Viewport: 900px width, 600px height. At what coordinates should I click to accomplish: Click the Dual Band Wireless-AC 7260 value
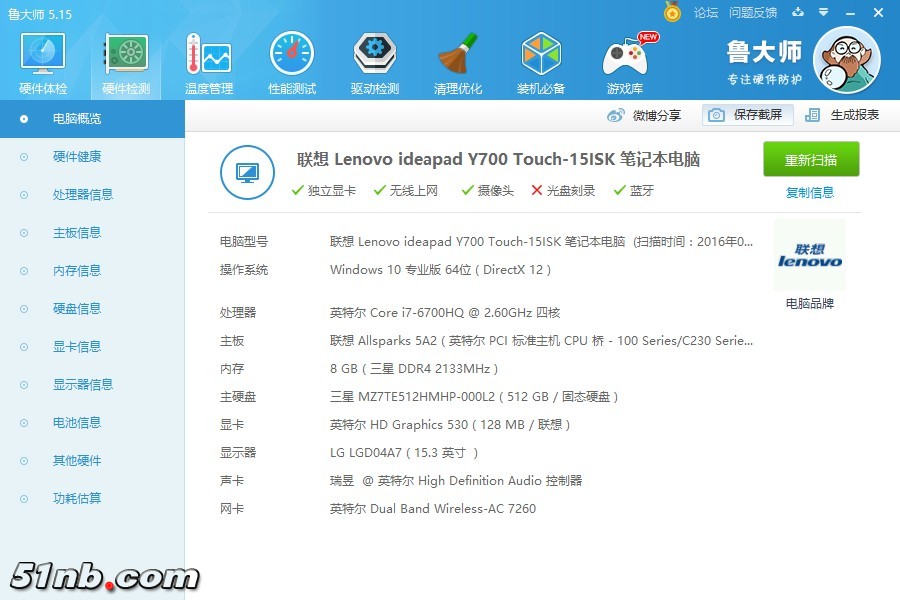[433, 509]
